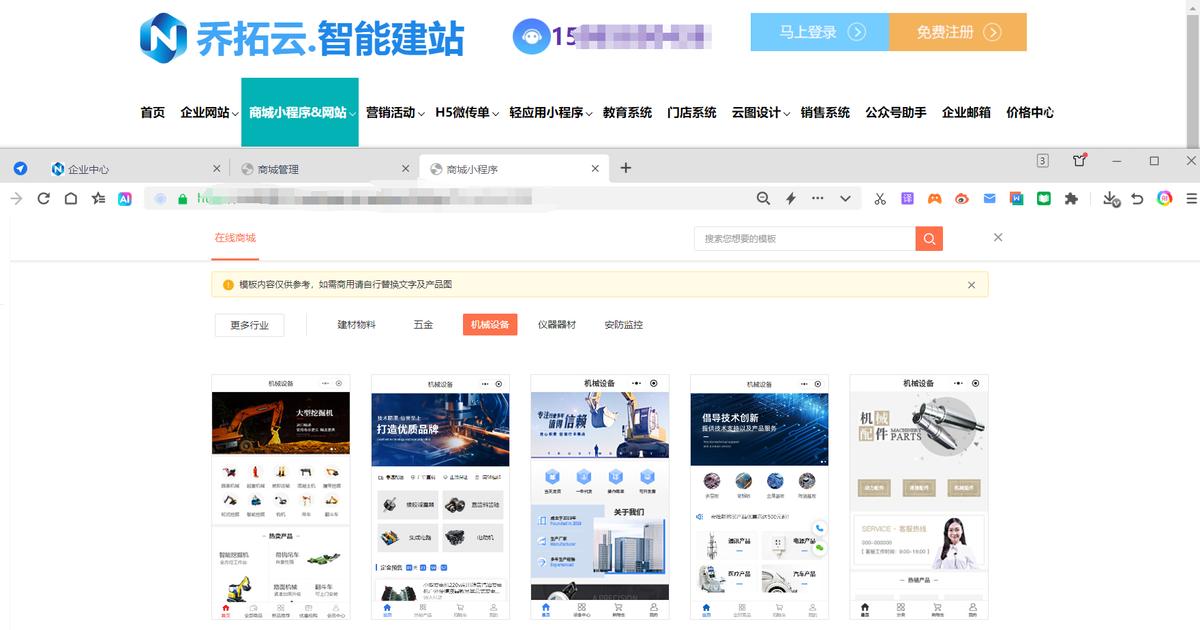Reload the page with the refresh icon
The image size is (1200, 630).
44,199
